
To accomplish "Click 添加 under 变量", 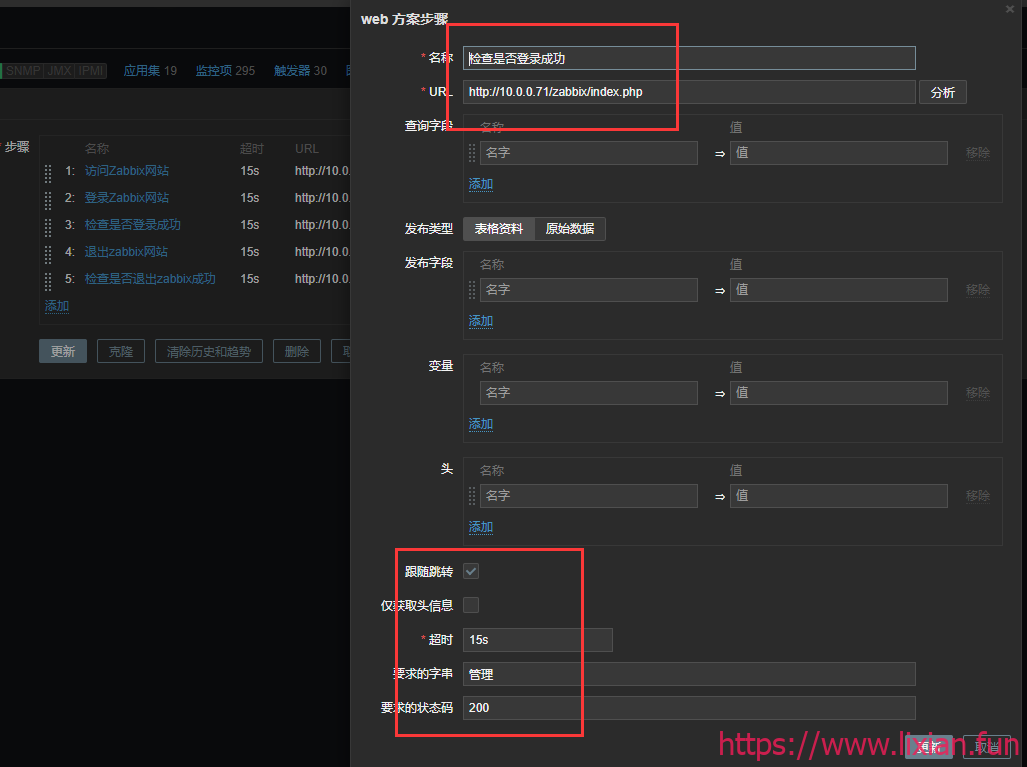I will tap(480, 424).
